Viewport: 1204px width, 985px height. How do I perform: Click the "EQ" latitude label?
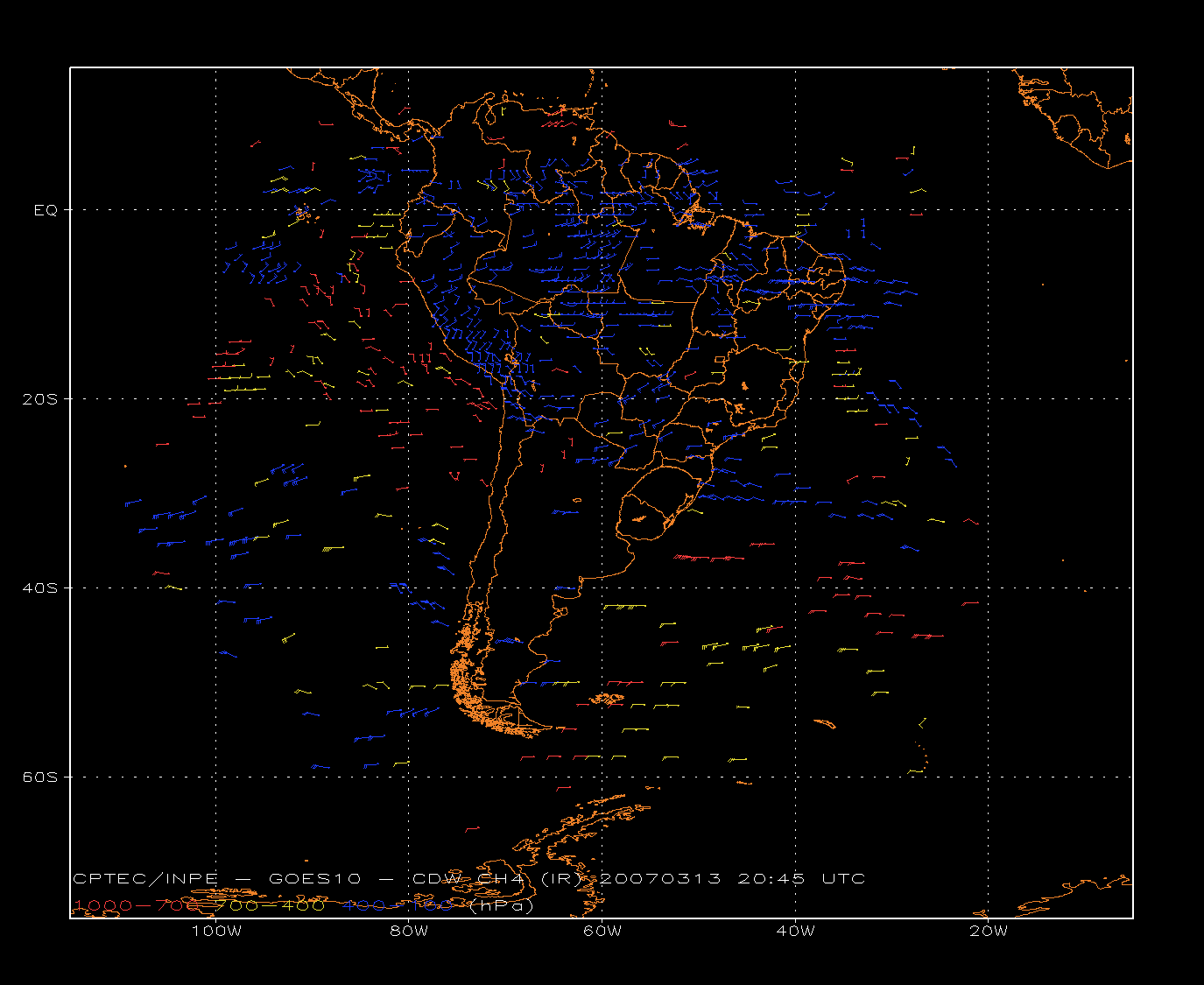click(x=46, y=210)
